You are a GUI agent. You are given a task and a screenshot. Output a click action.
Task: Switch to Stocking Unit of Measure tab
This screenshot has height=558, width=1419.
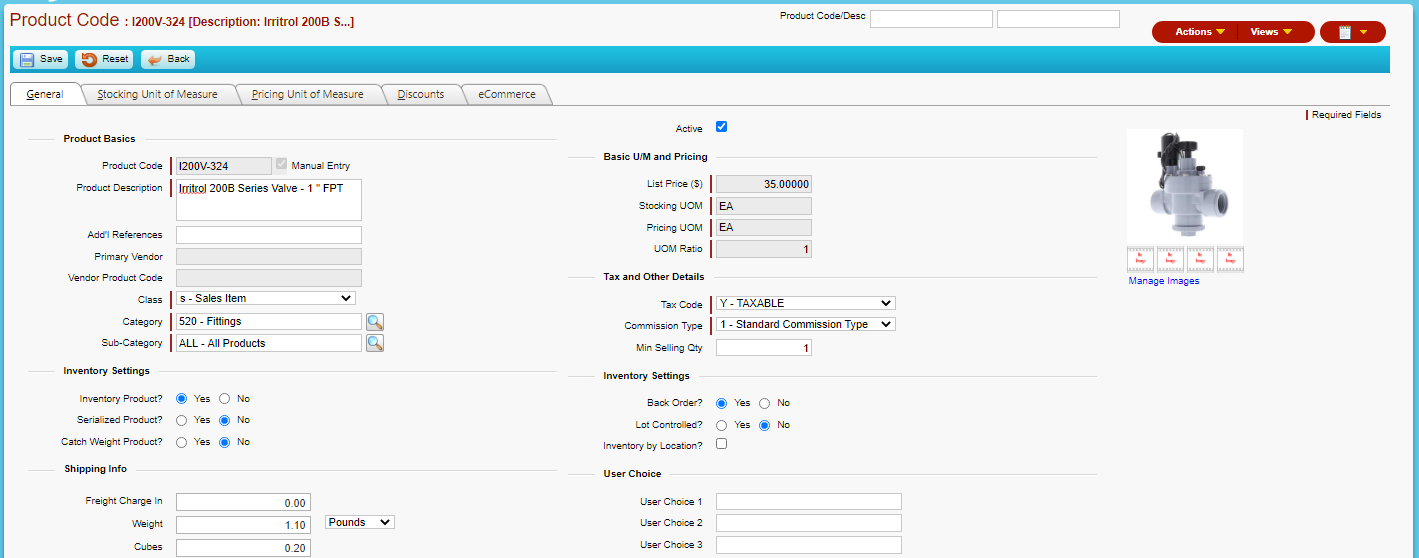tap(157, 94)
